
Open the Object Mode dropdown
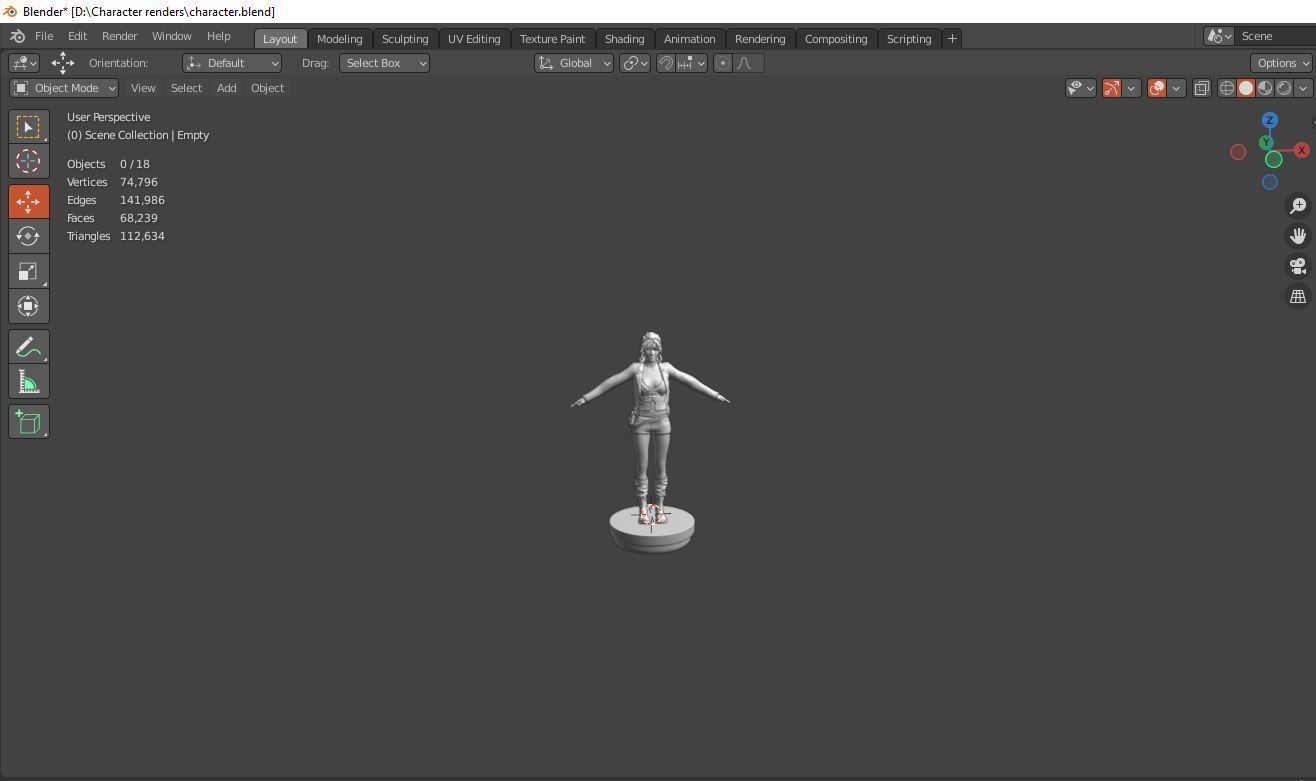click(65, 88)
